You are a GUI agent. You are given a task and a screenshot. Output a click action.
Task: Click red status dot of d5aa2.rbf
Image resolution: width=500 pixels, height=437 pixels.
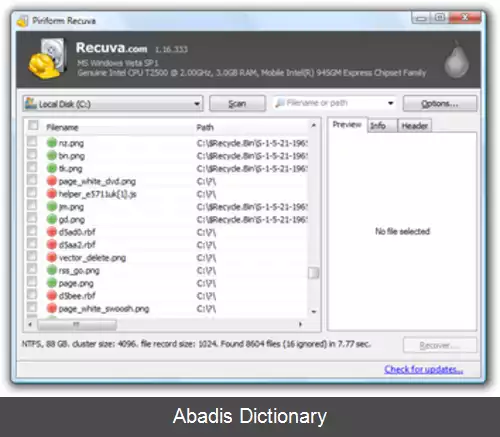[x=52, y=244]
